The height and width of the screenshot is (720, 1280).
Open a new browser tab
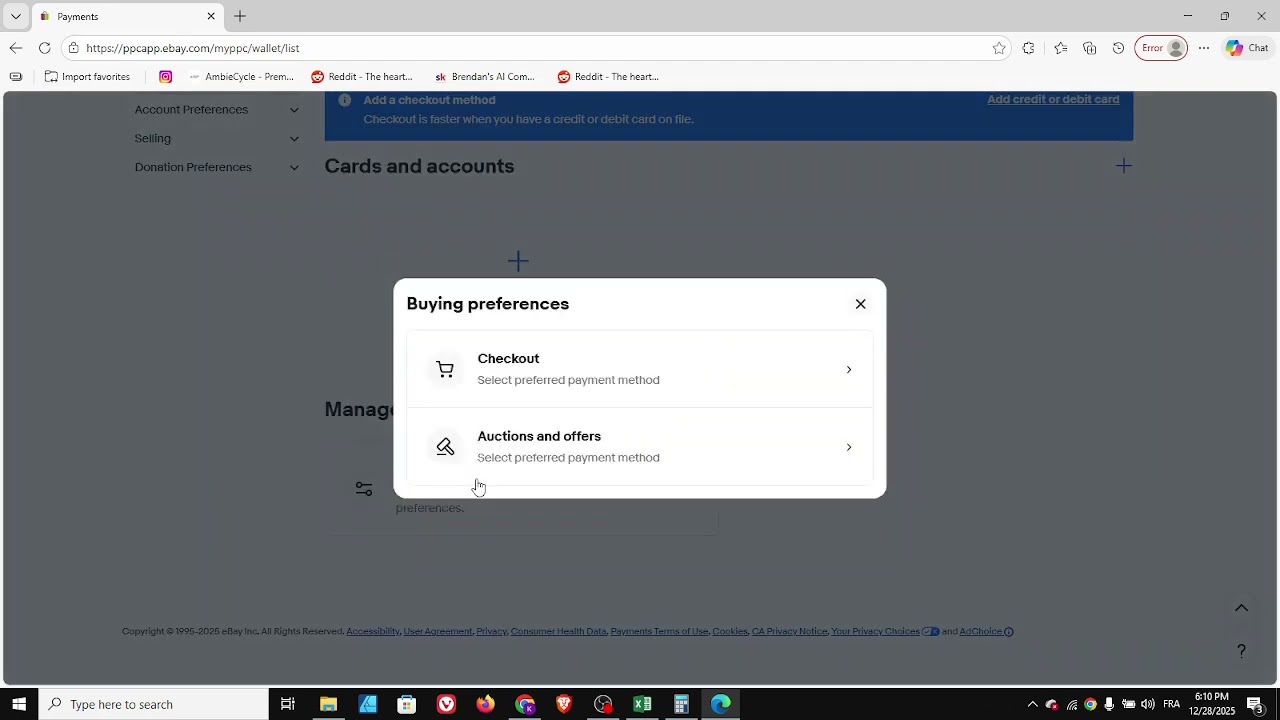point(240,16)
